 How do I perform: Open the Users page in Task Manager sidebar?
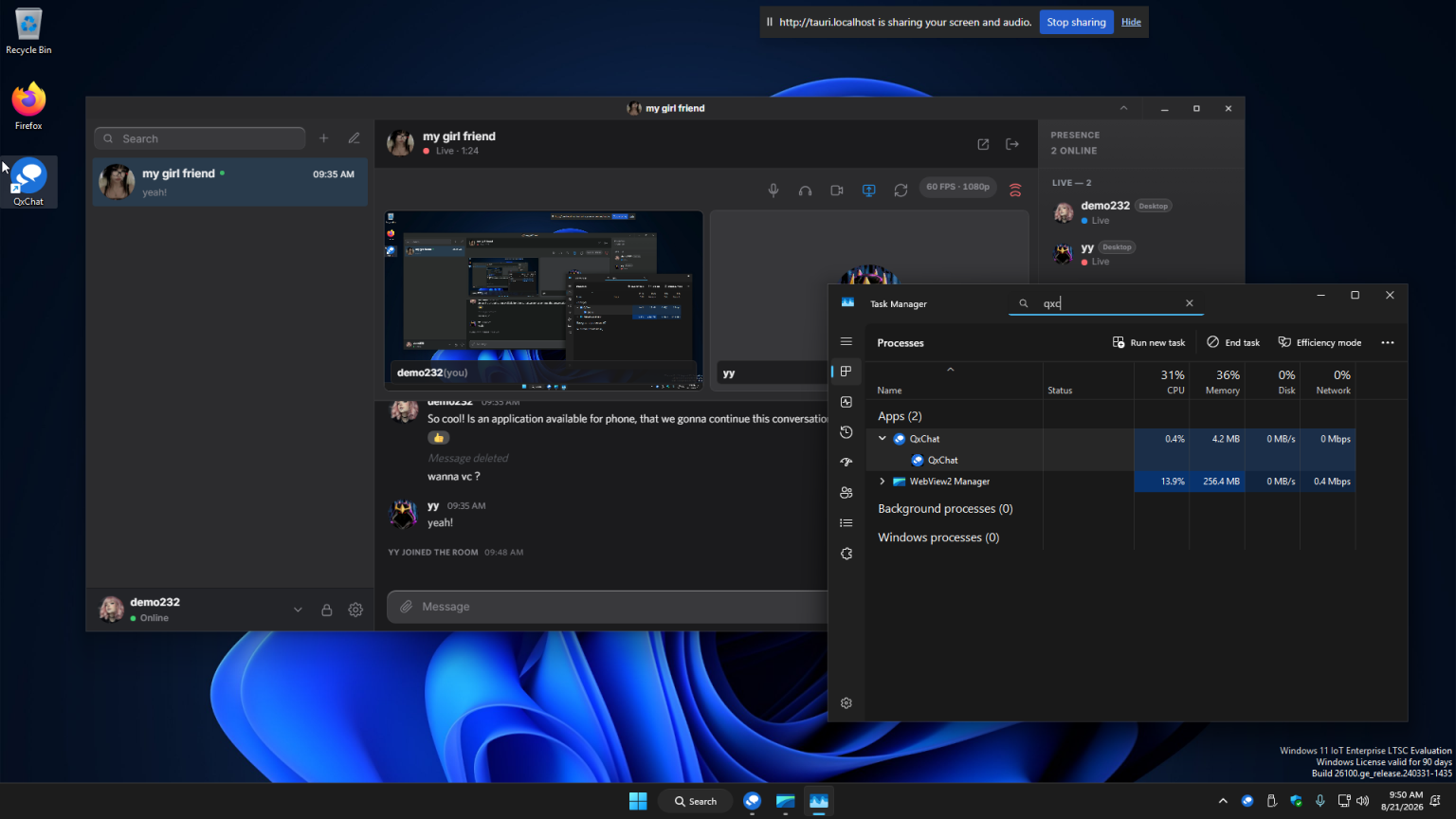(x=846, y=493)
